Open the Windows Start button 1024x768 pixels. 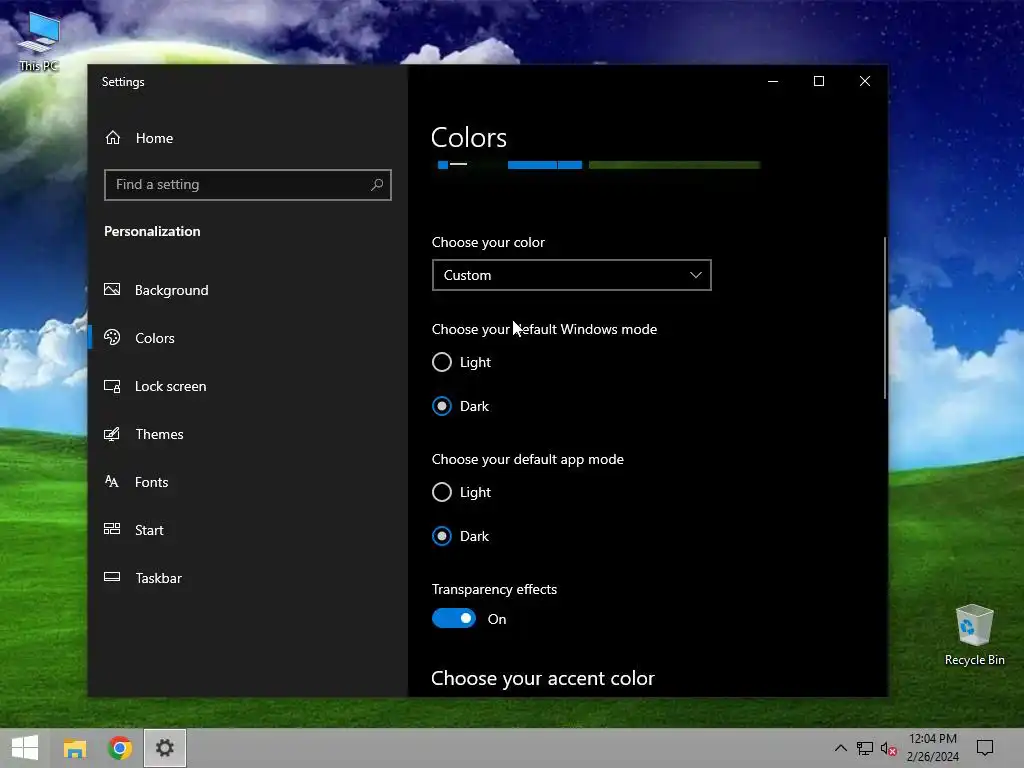(25, 748)
